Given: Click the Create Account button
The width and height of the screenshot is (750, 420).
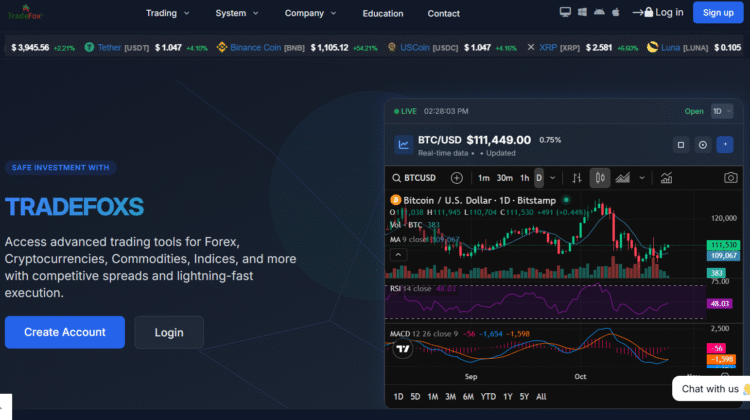Looking at the screenshot, I should [x=65, y=332].
